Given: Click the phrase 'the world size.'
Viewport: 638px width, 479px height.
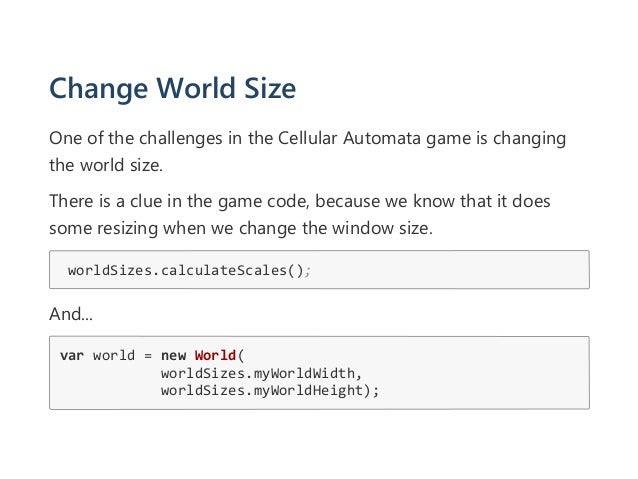Looking at the screenshot, I should 106,165.
